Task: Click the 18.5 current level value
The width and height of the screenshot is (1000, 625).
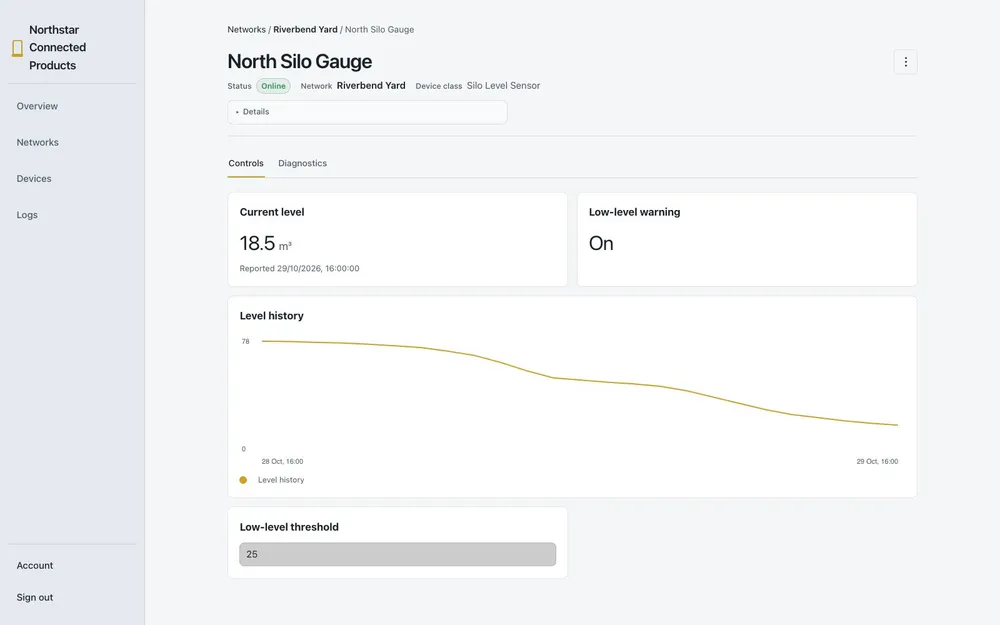Action: coord(257,243)
